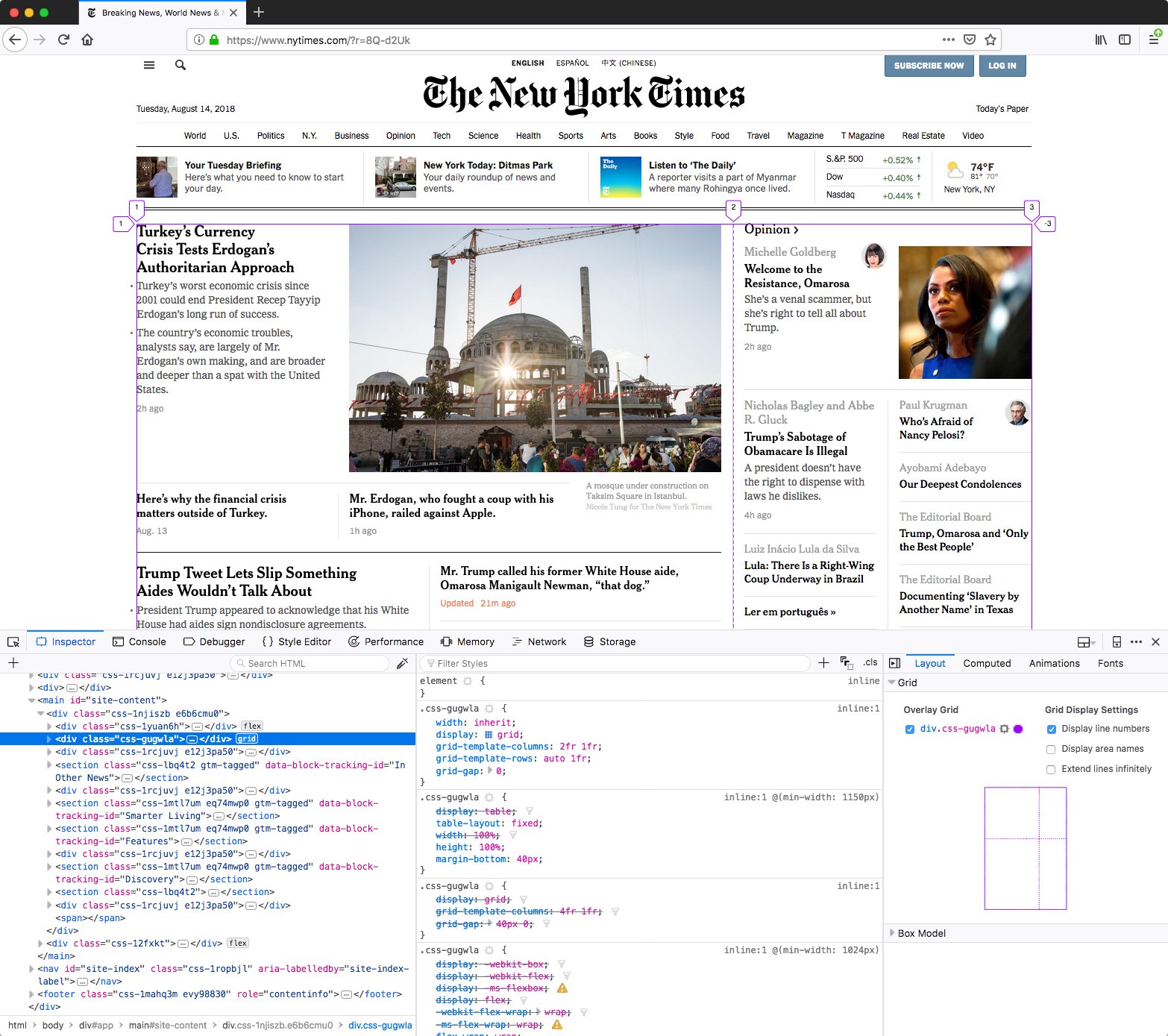Switch to the Computed sidebar tab
This screenshot has width=1168, height=1036.
coord(987,663)
